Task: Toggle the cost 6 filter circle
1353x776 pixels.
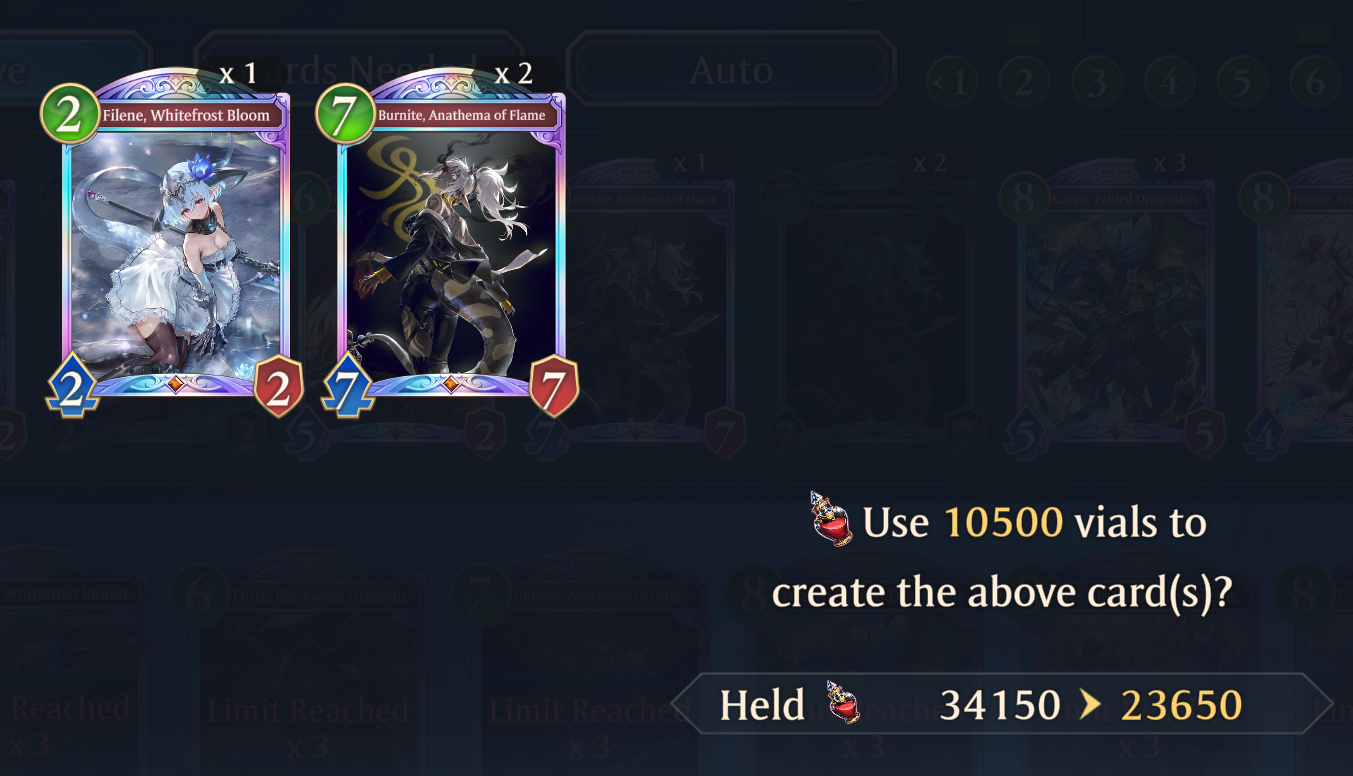Action: 1313,82
